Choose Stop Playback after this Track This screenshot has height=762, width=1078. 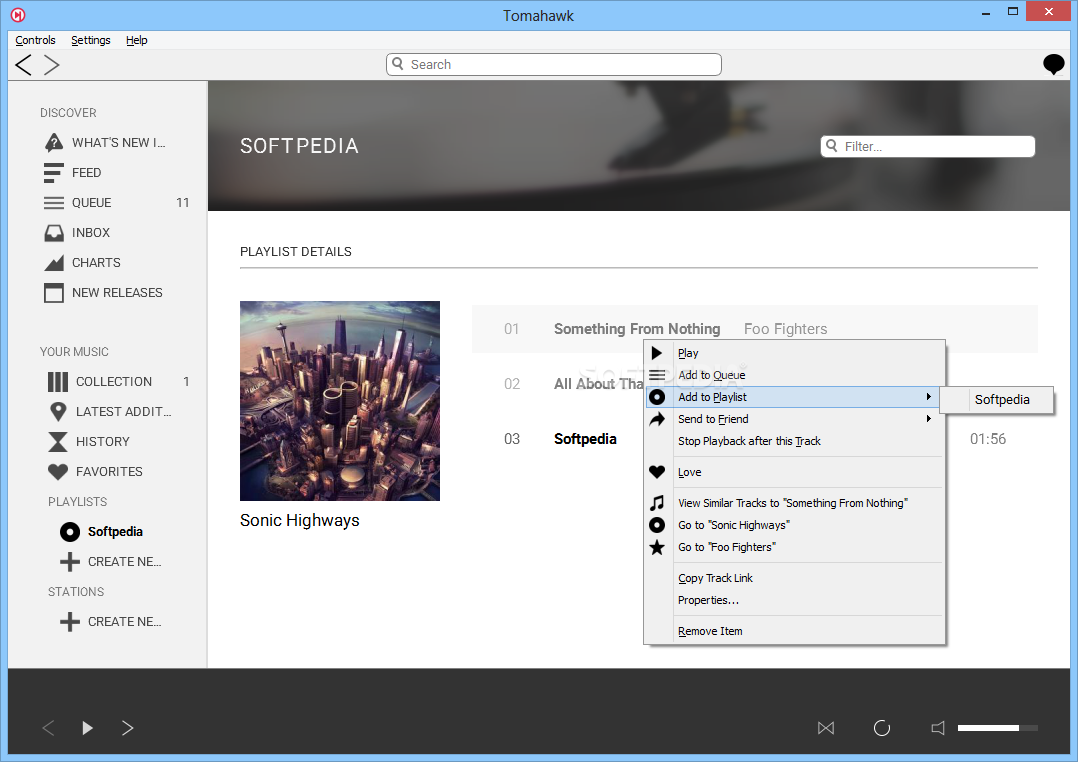click(x=794, y=441)
